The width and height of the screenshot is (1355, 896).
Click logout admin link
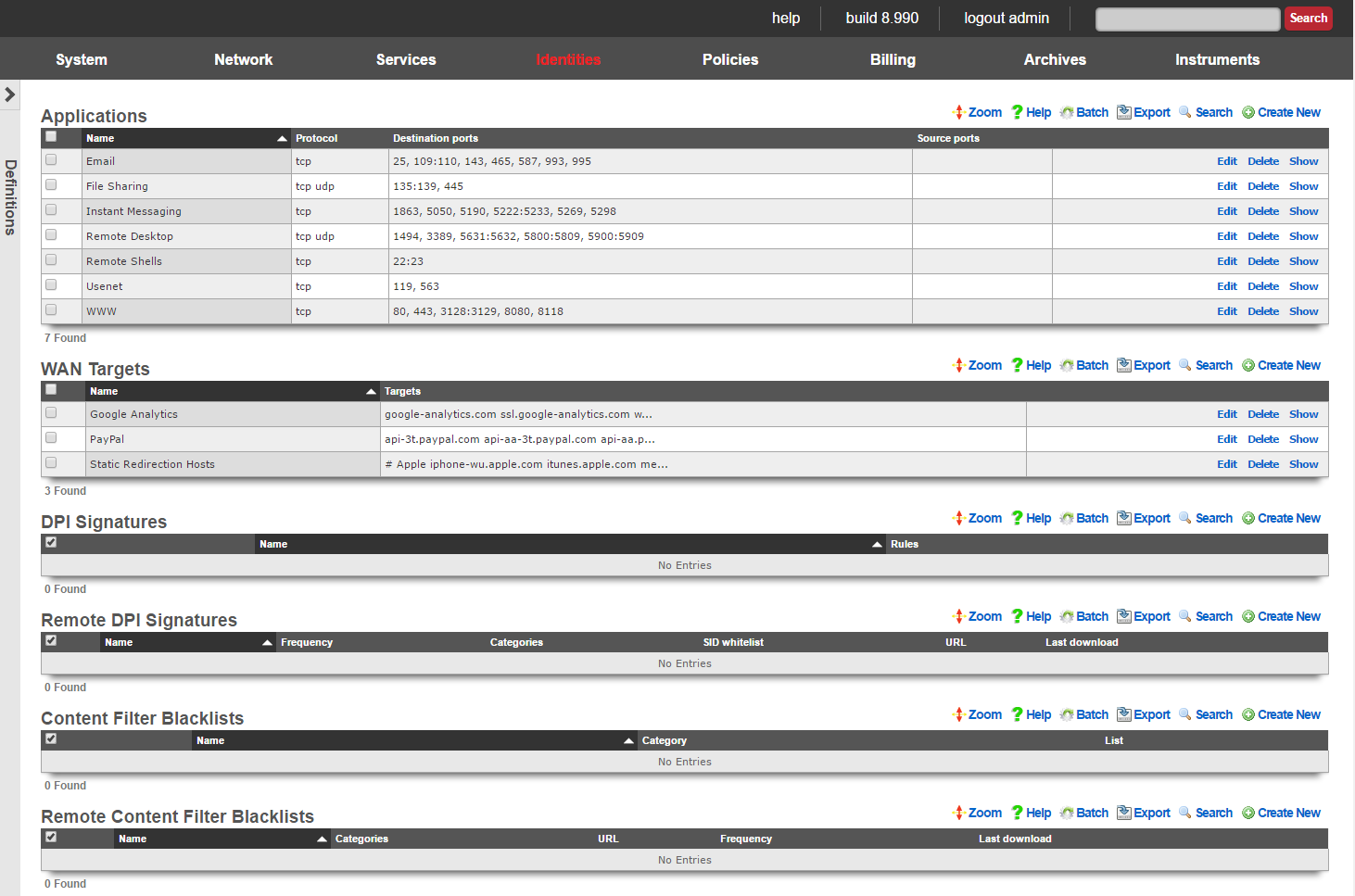pyautogui.click(x=1007, y=19)
